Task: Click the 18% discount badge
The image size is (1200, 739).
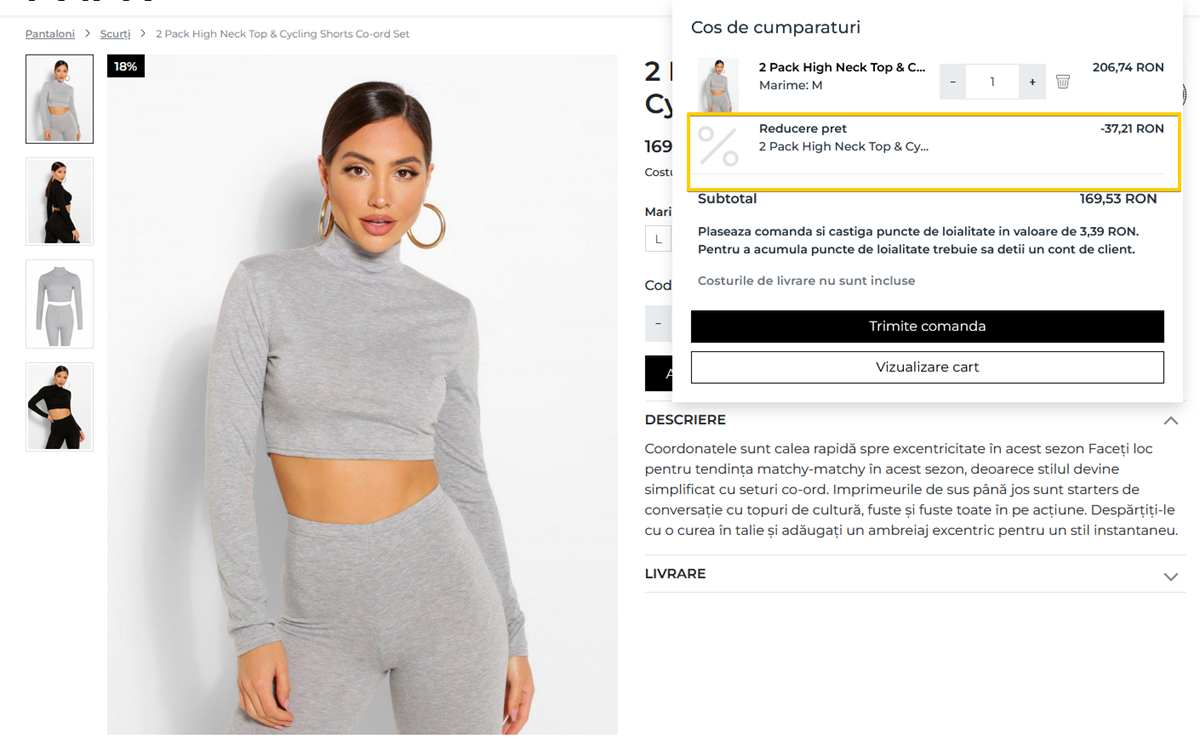Action: (x=126, y=67)
